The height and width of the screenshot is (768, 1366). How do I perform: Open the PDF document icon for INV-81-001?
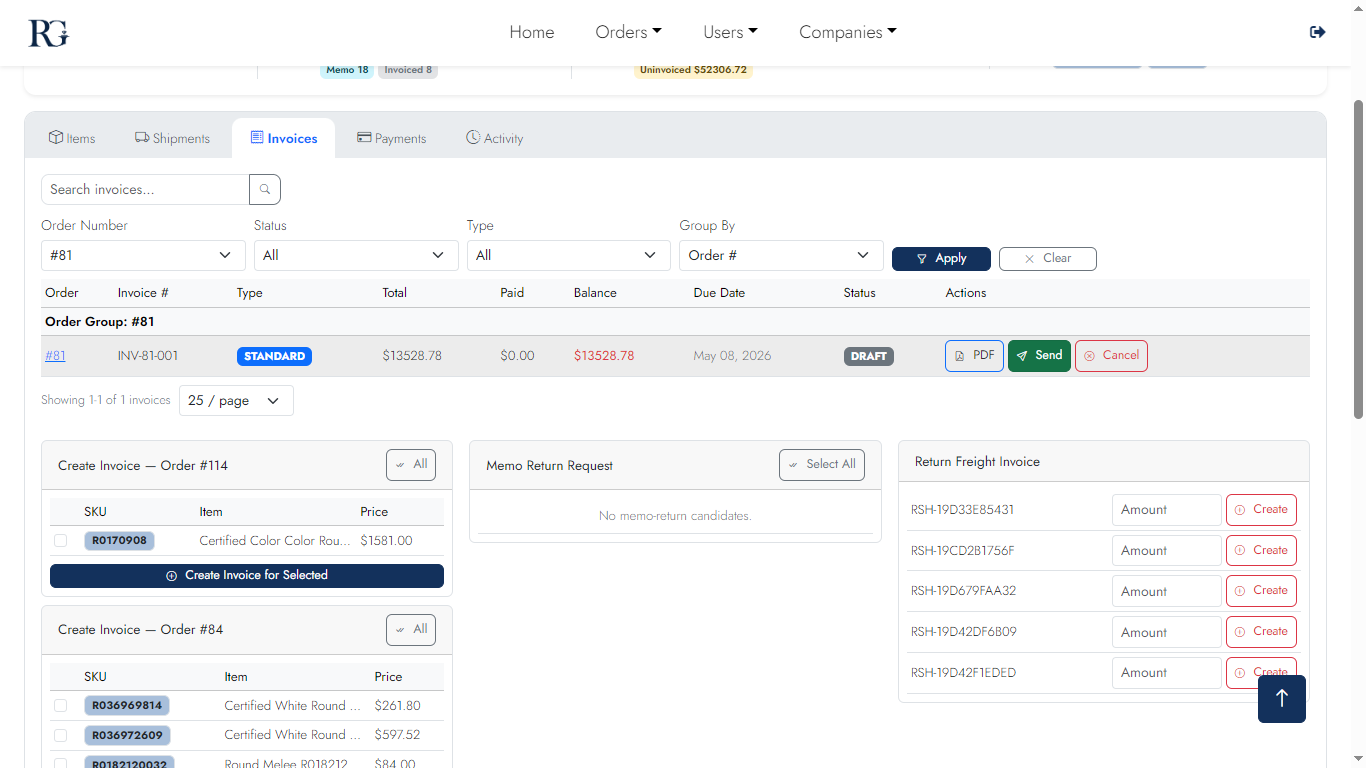pyautogui.click(x=962, y=355)
